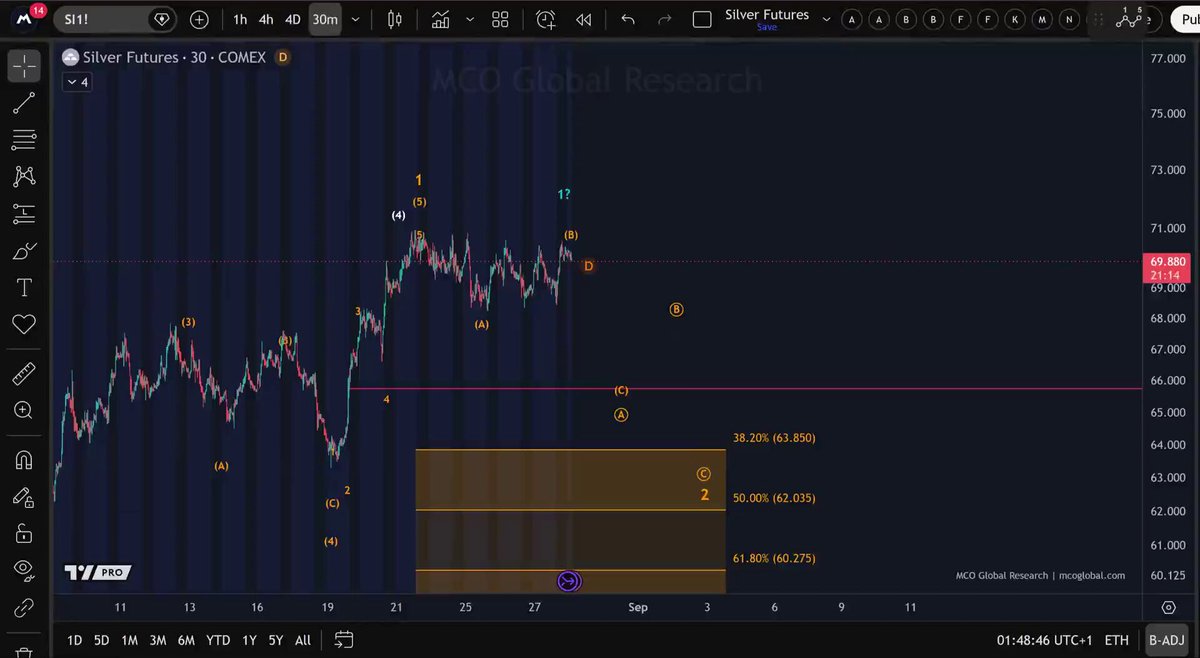Open the icons and emoji tool
This screenshot has width=1200, height=658.
pyautogui.click(x=24, y=324)
